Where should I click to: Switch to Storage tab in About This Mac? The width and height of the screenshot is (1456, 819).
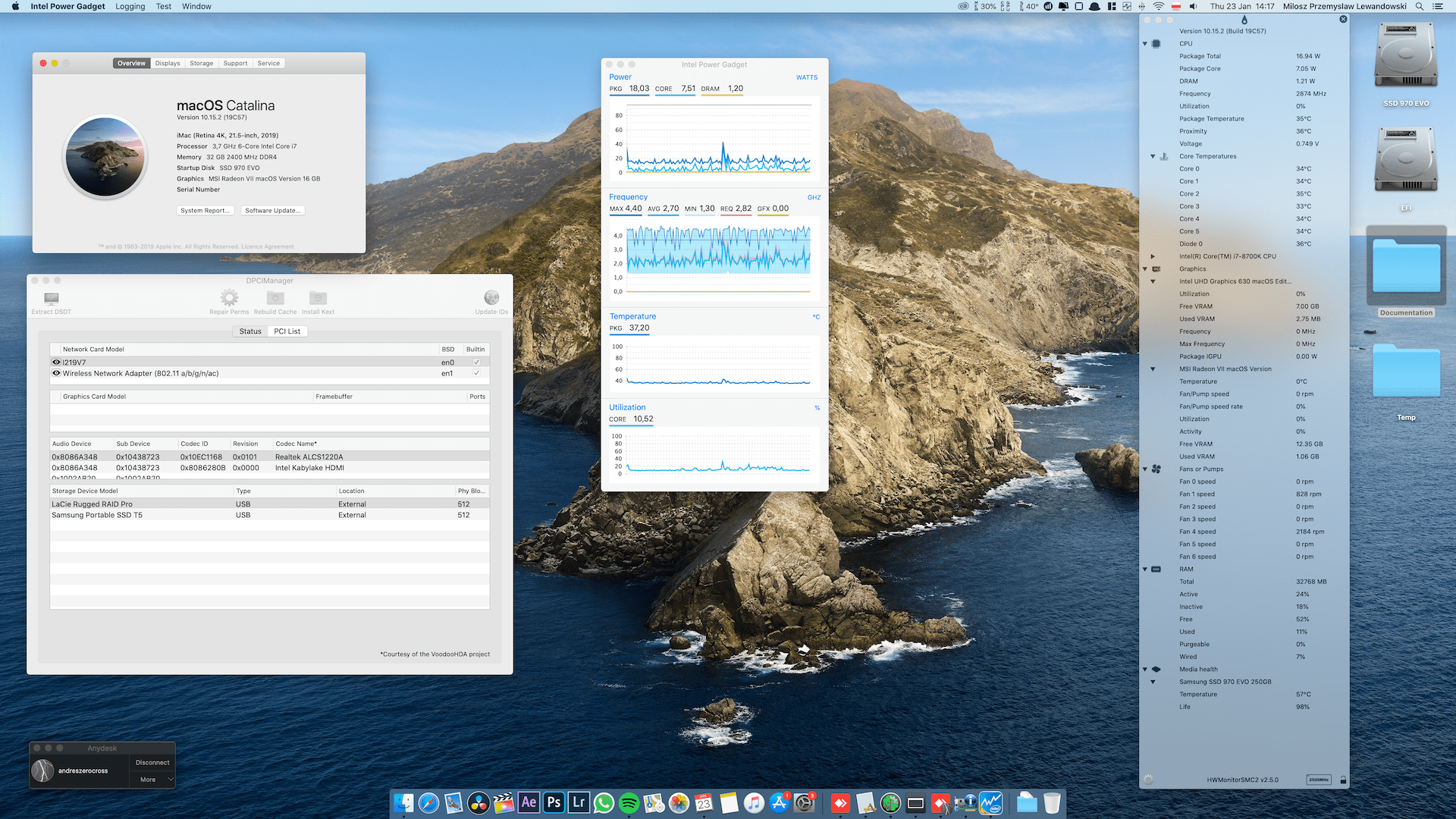(x=201, y=63)
